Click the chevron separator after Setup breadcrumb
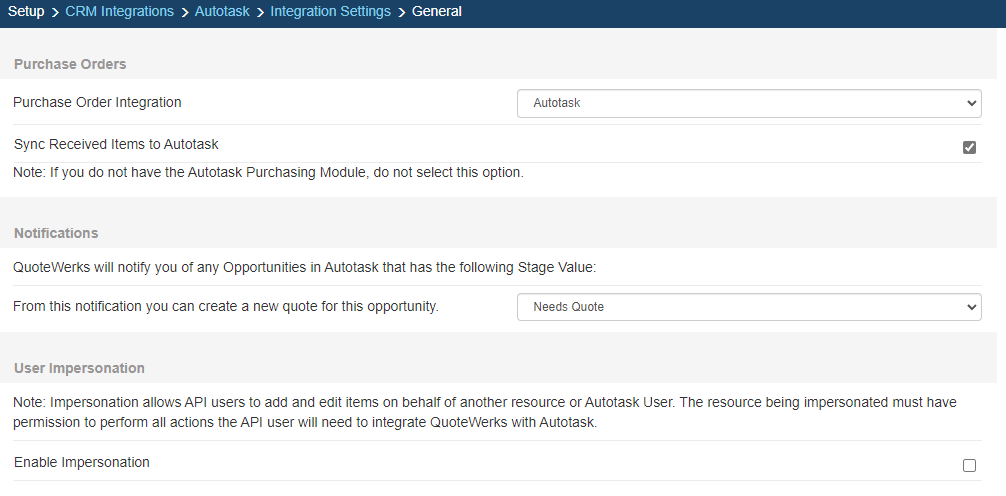 coord(55,12)
